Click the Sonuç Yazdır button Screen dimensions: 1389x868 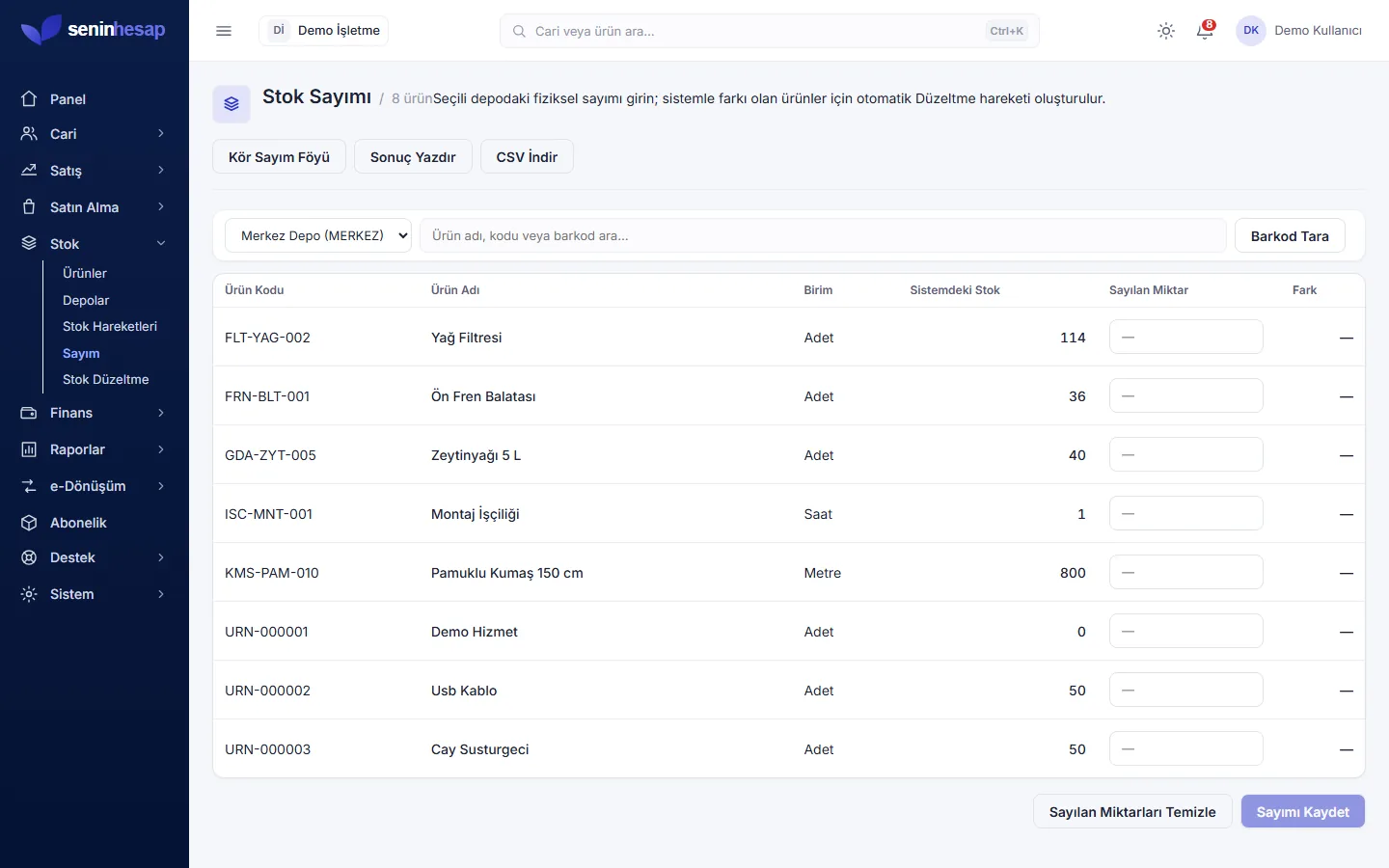413,157
